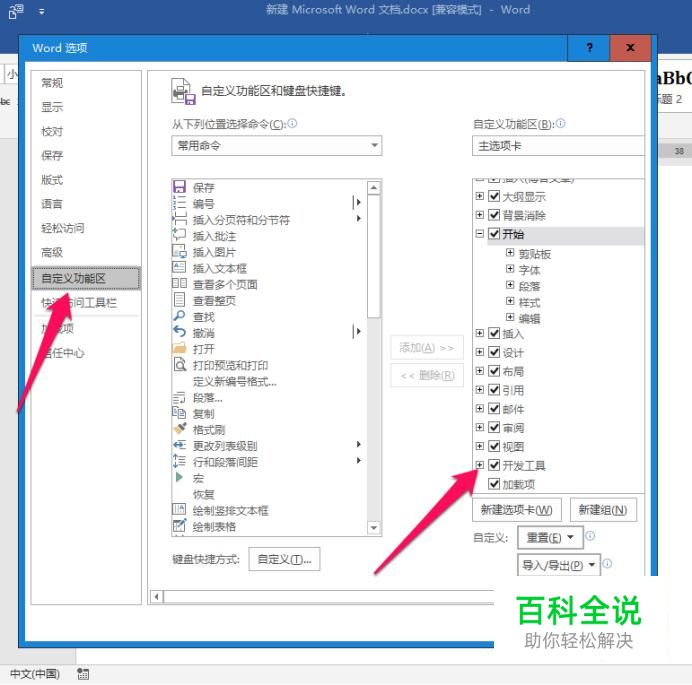Choose the Insert Comment (插入批注) icon

pos(179,236)
